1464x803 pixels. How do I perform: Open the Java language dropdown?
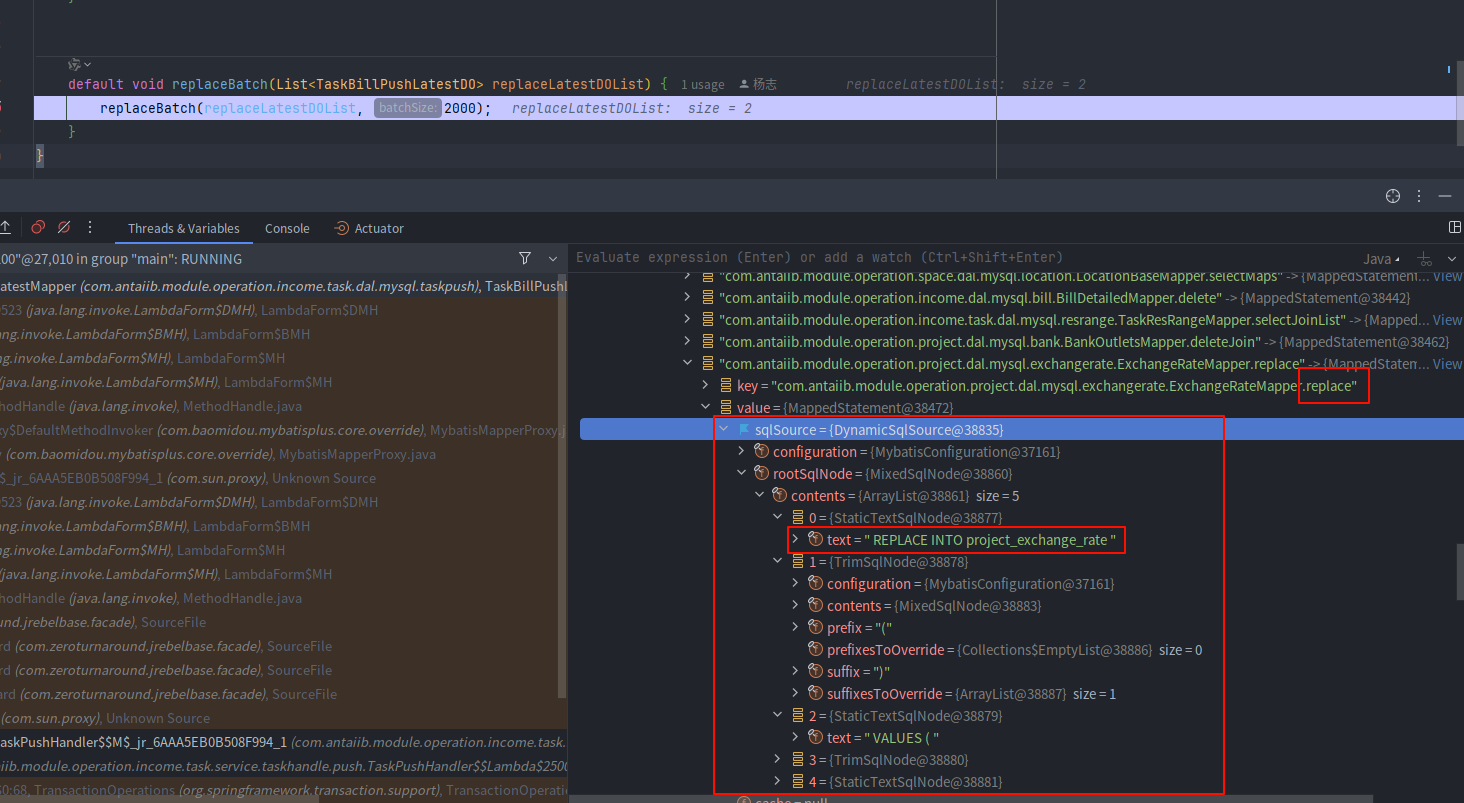tap(1381, 259)
